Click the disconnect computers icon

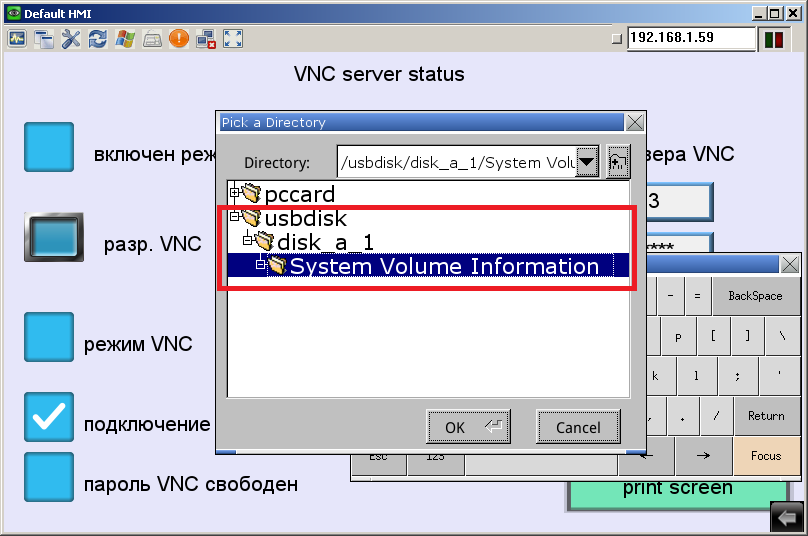[x=206, y=39]
